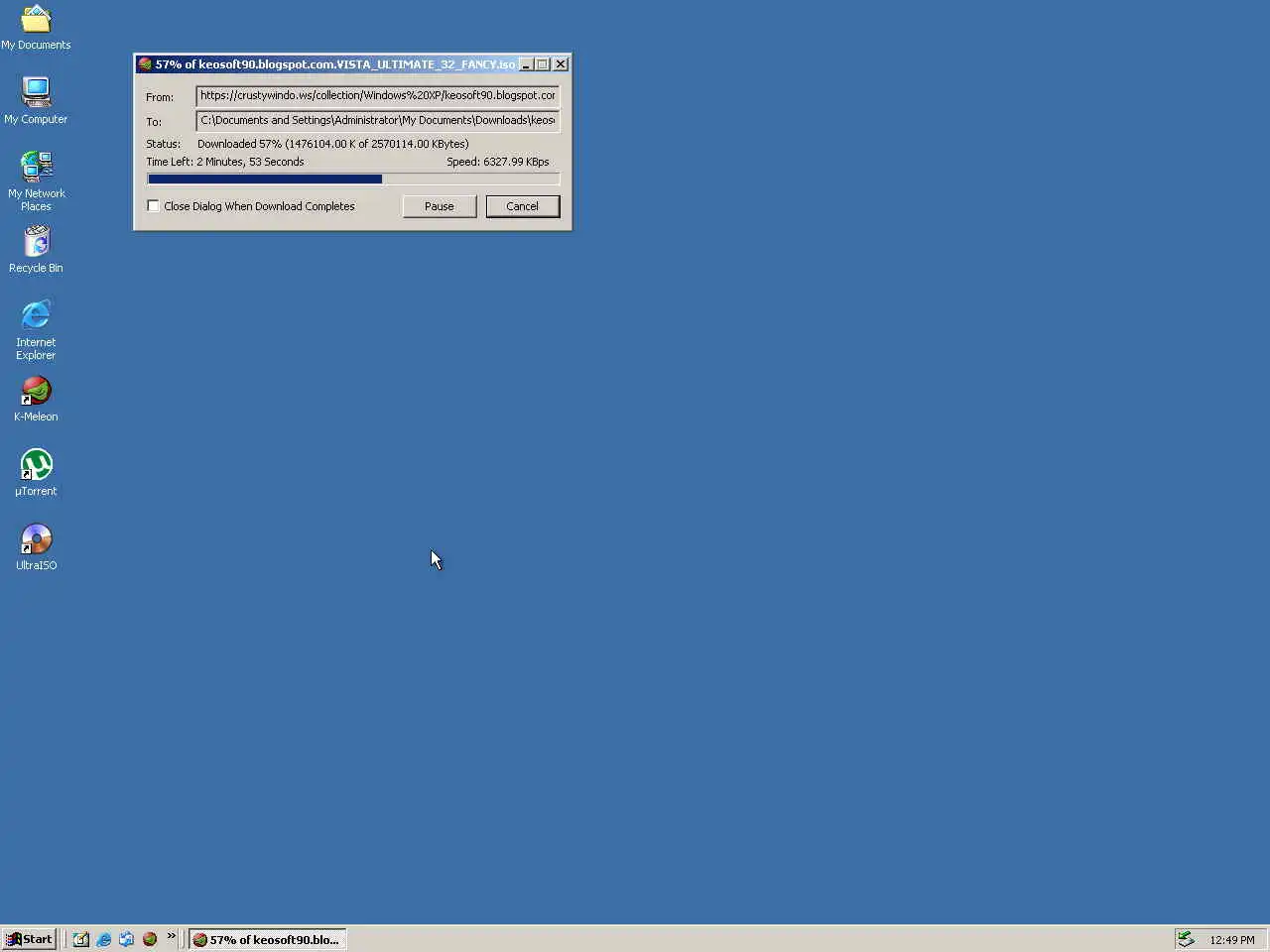The height and width of the screenshot is (952, 1270).
Task: Click Show Desktop quick launch icon
Action: (81, 939)
